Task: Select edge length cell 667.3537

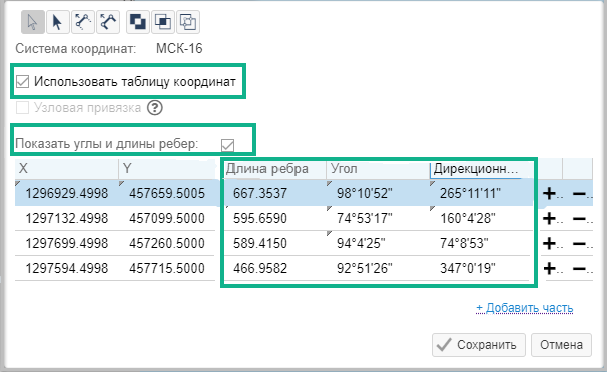Action: coord(275,193)
